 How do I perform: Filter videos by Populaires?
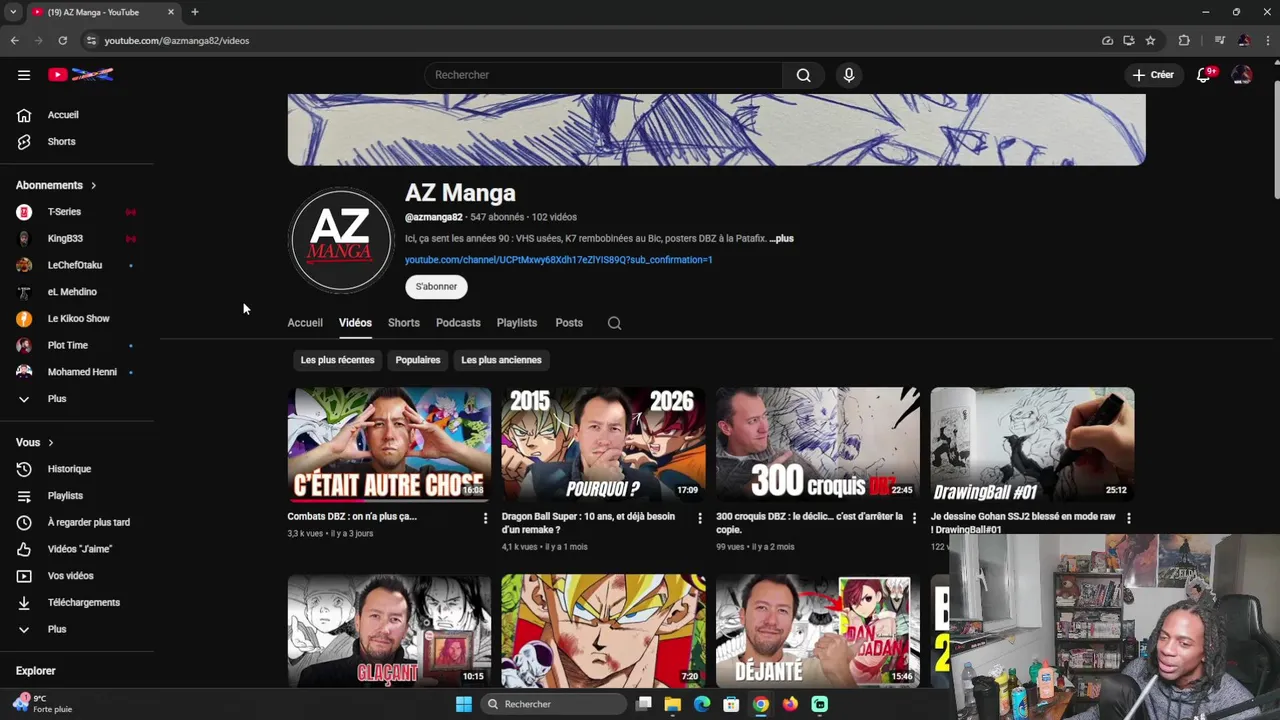[418, 360]
